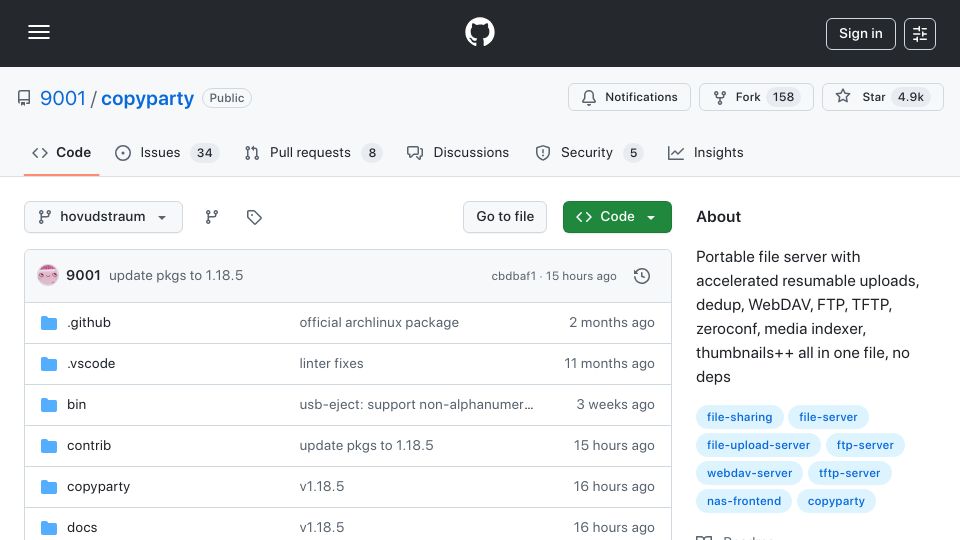The width and height of the screenshot is (960, 540).
Task: Select the copyparty topic tag
Action: (836, 501)
